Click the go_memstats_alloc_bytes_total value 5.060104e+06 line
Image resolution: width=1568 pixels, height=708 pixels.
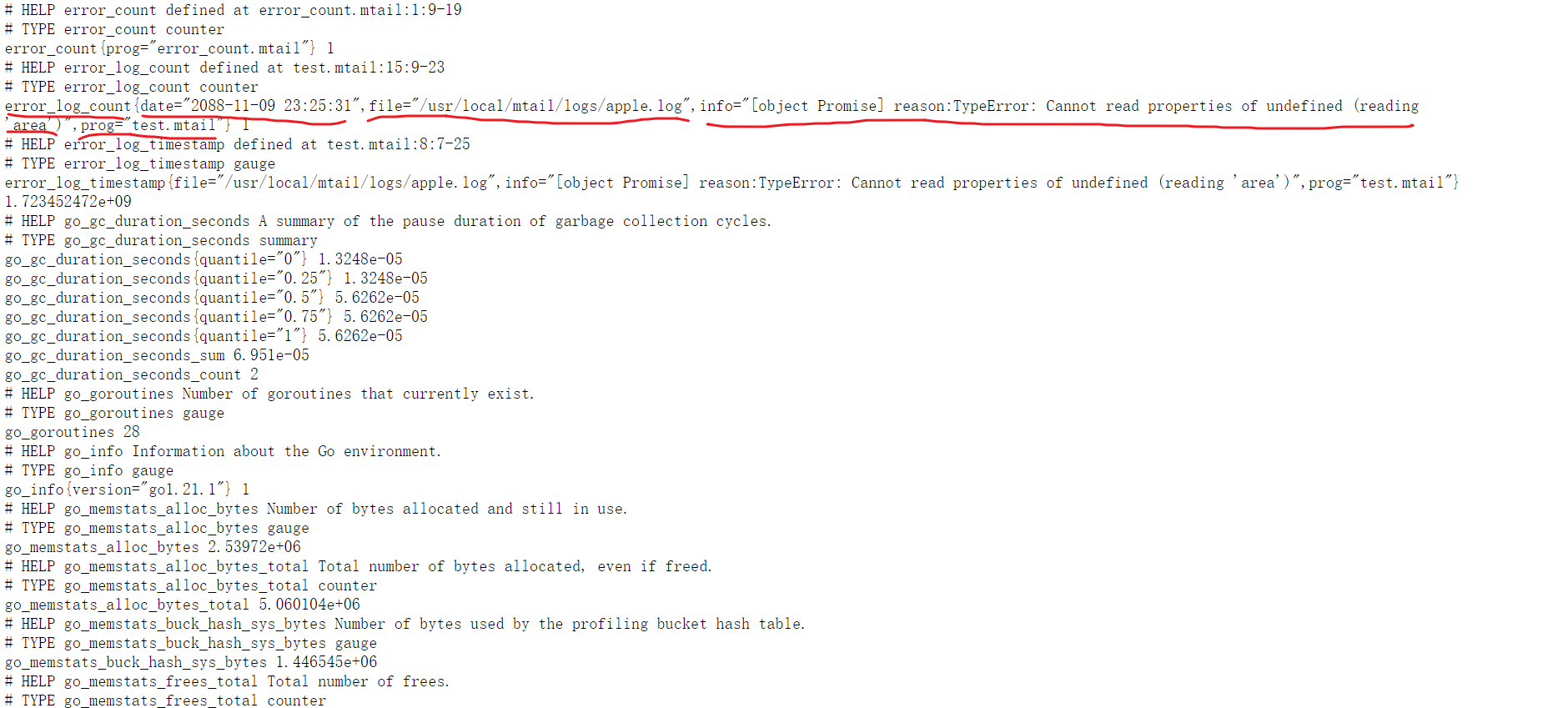183,605
